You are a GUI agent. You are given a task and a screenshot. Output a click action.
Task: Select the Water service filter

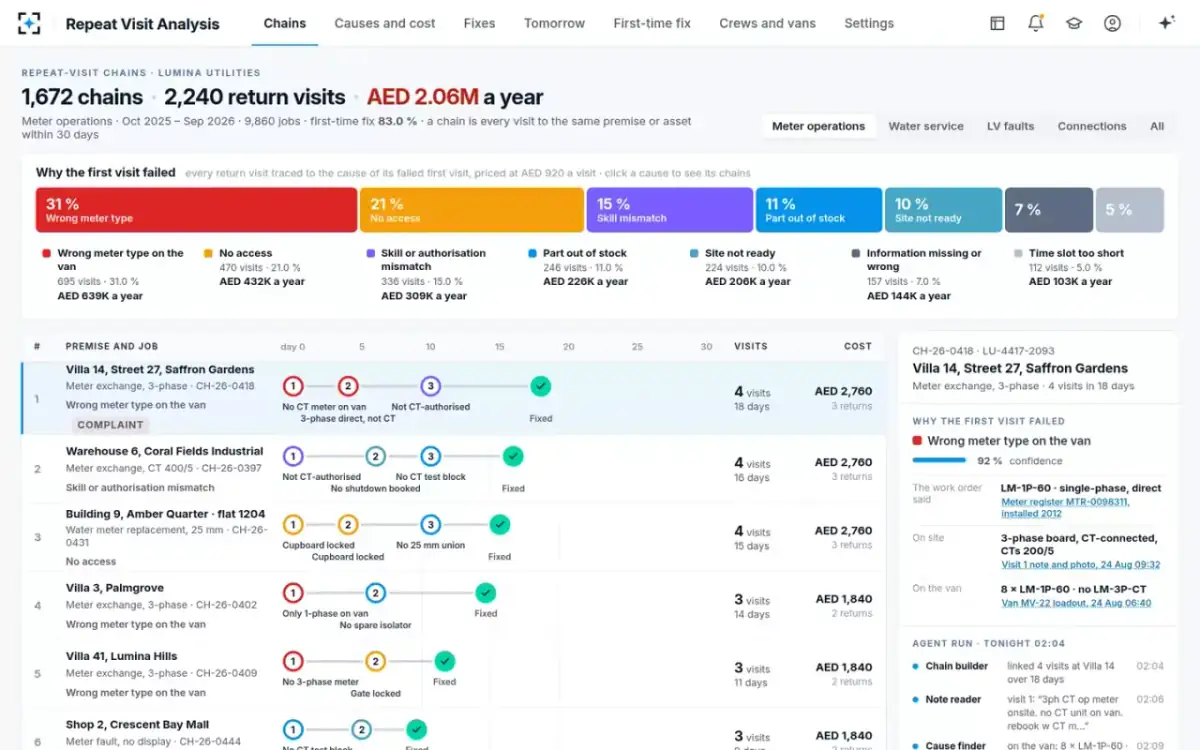coord(926,126)
